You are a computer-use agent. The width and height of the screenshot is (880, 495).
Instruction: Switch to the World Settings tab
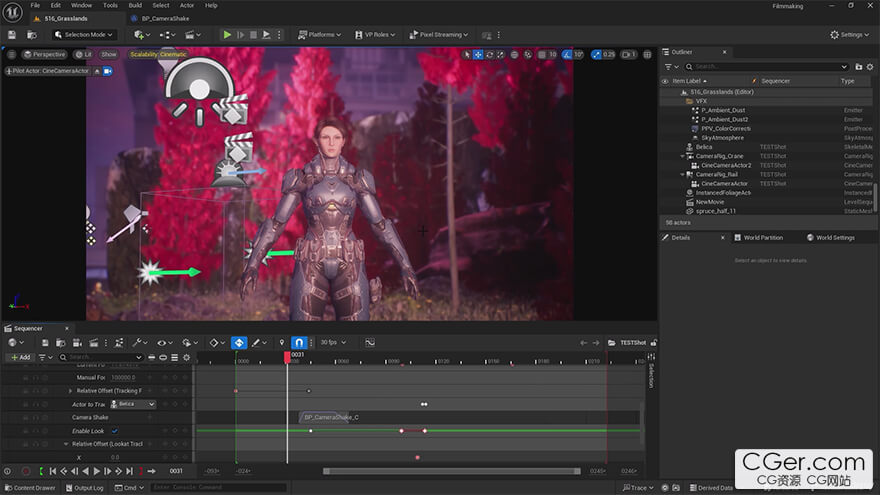pos(831,237)
